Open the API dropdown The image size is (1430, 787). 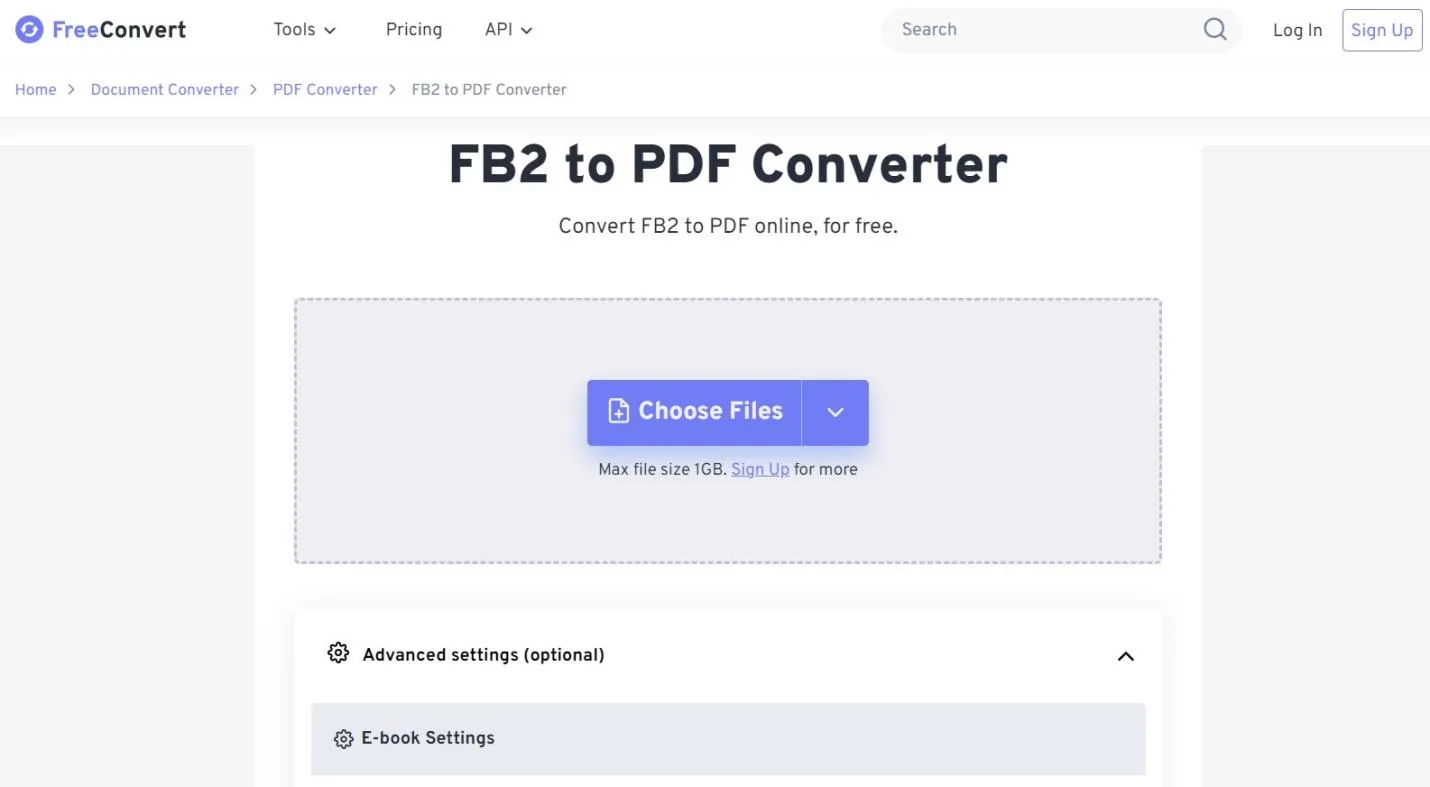coord(508,29)
